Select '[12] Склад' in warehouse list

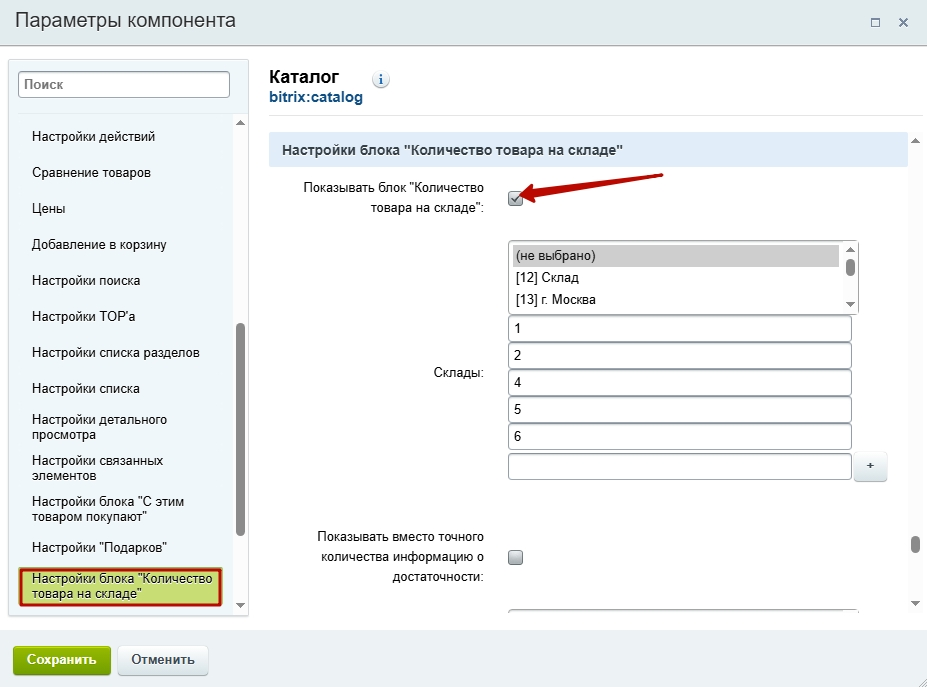click(x=675, y=278)
